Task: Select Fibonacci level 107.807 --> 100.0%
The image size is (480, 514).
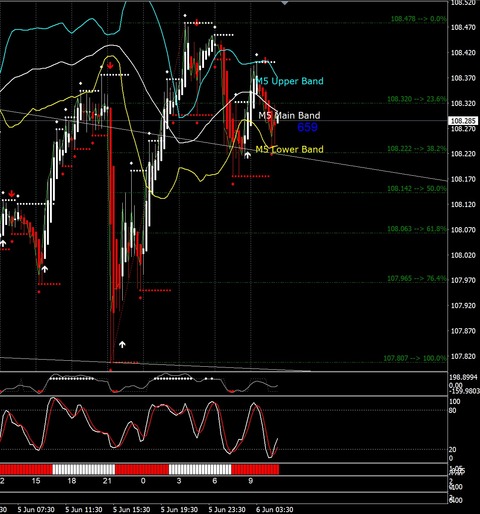Action: coord(415,358)
